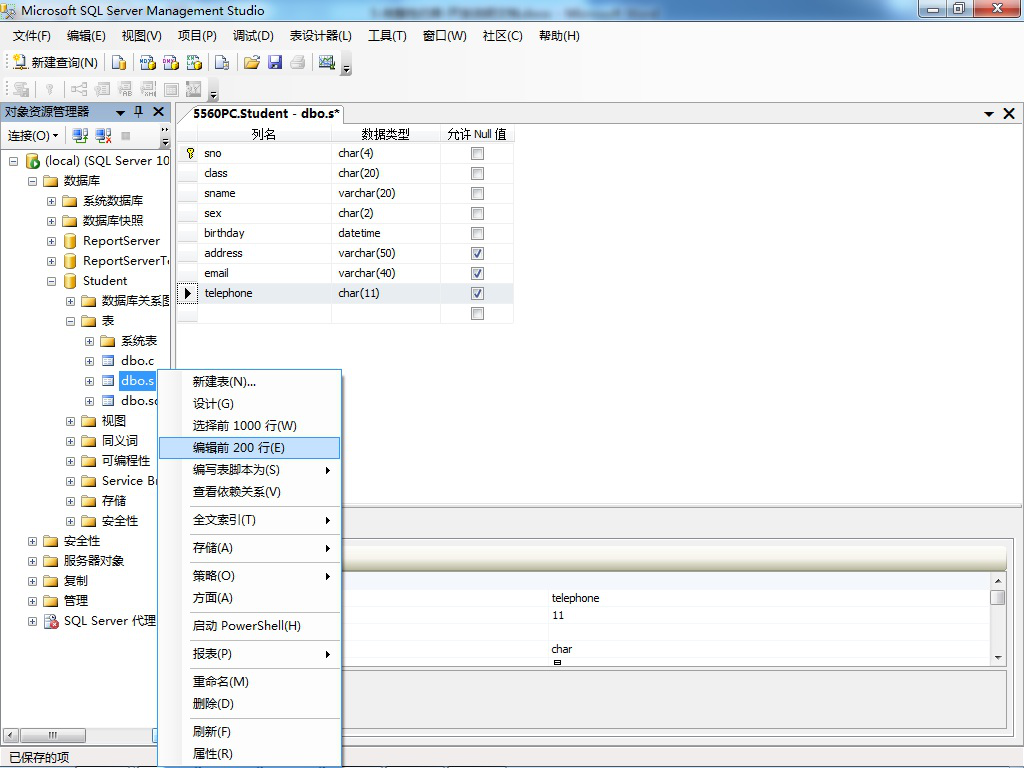Screen dimensions: 1024x768
Task: Select 编辑前 200 行(E) in context menu
Action: tap(249, 447)
